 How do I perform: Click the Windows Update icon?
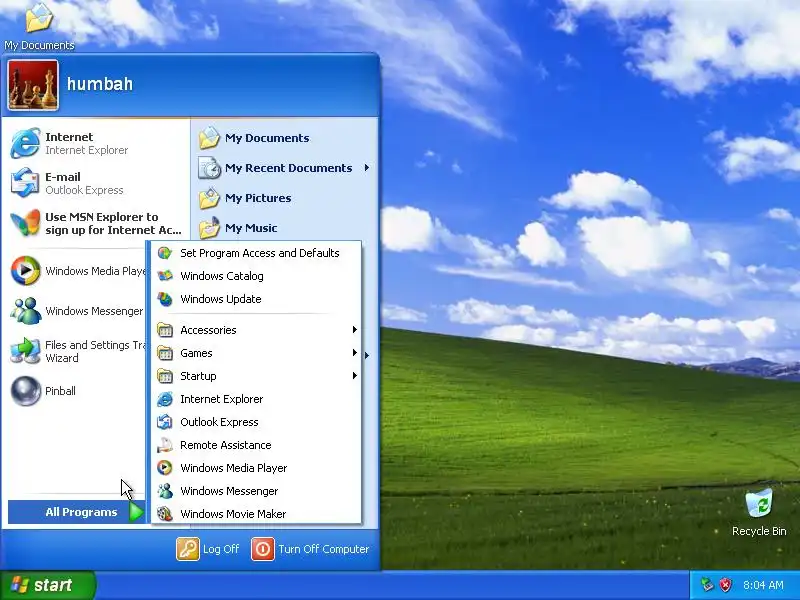pos(165,299)
